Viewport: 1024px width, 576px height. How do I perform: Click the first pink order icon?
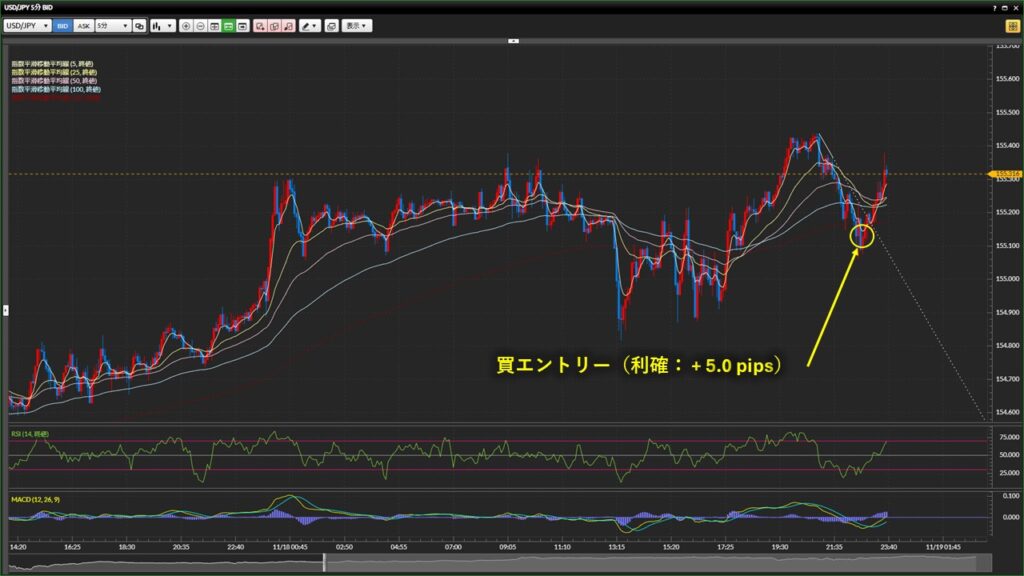point(259,25)
